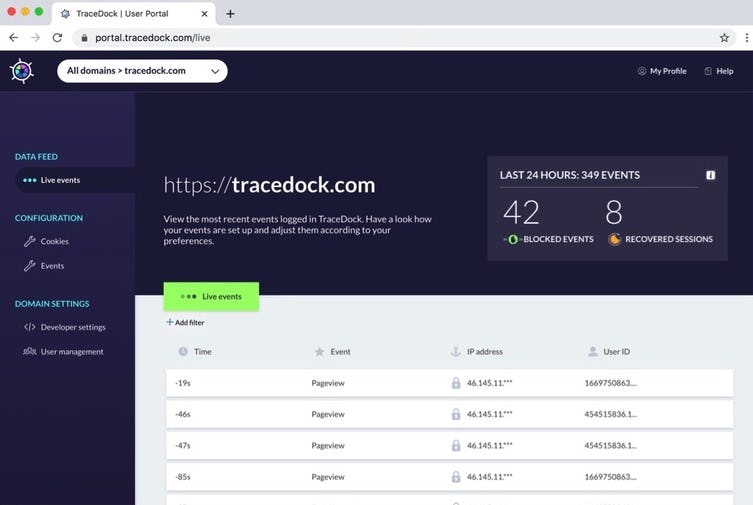Click the address bar with portal.tracedock.com/live

pos(402,37)
